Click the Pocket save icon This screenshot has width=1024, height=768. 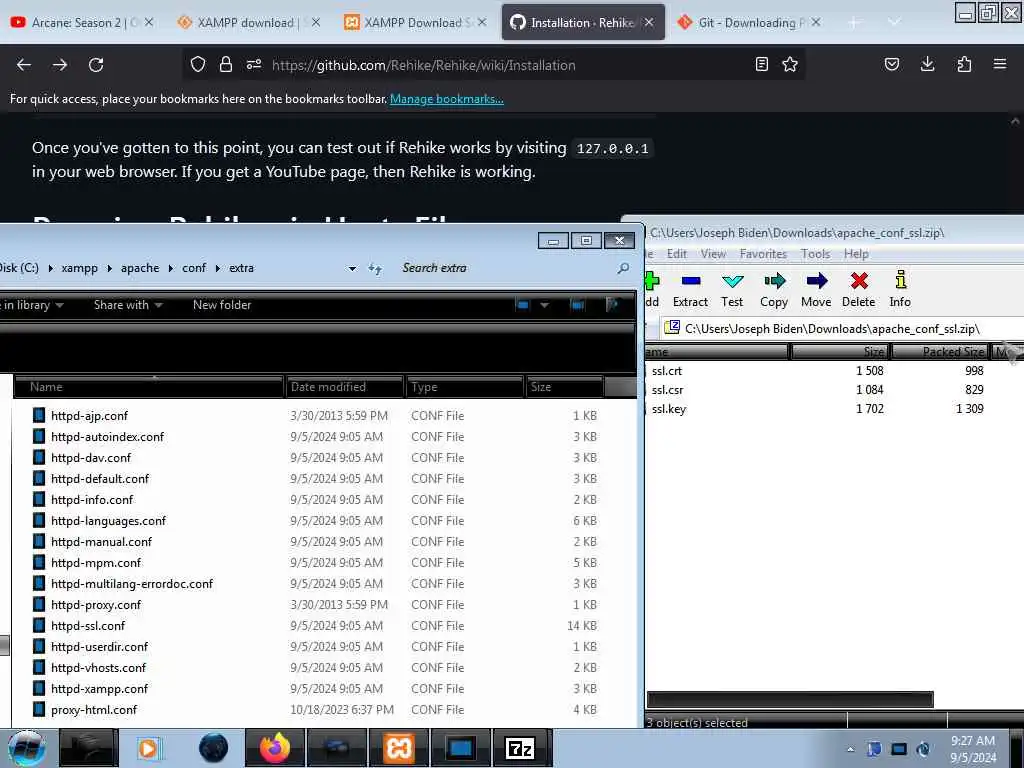pyautogui.click(x=891, y=64)
